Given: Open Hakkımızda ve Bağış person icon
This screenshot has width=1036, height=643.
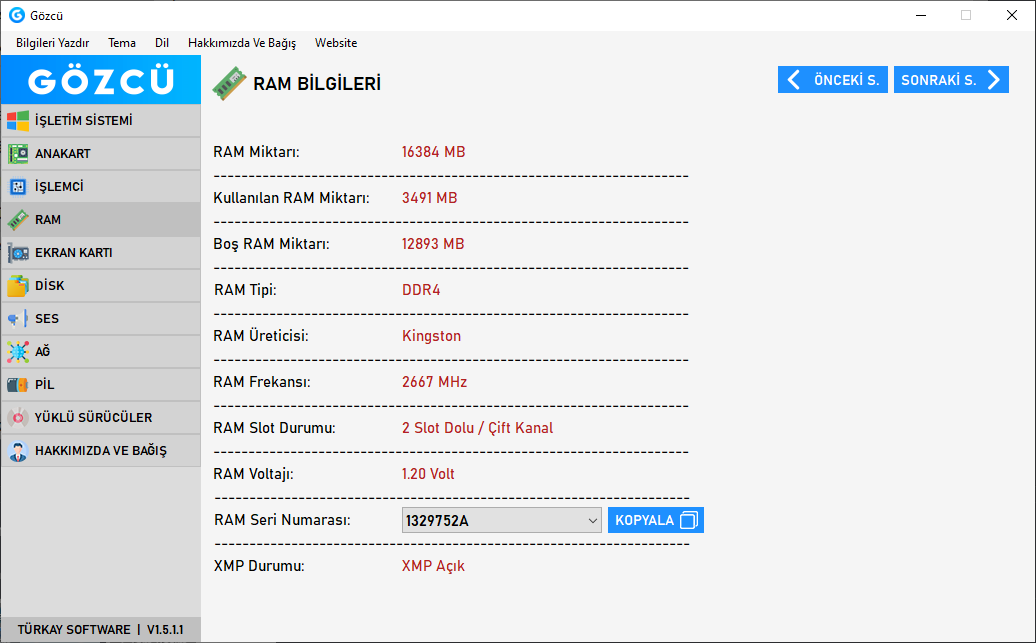Looking at the screenshot, I should pos(18,451).
